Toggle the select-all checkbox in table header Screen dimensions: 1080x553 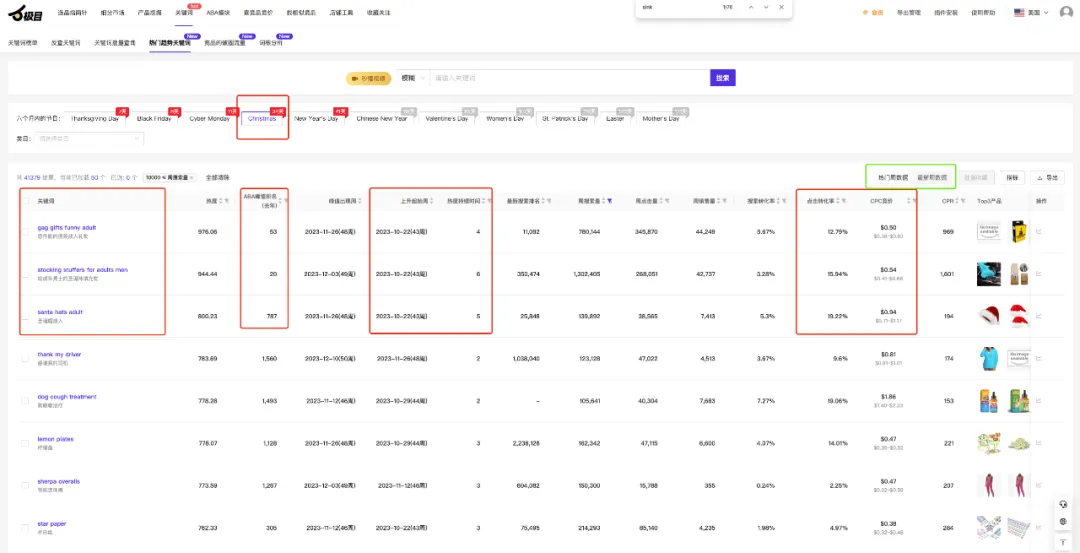pos(25,200)
